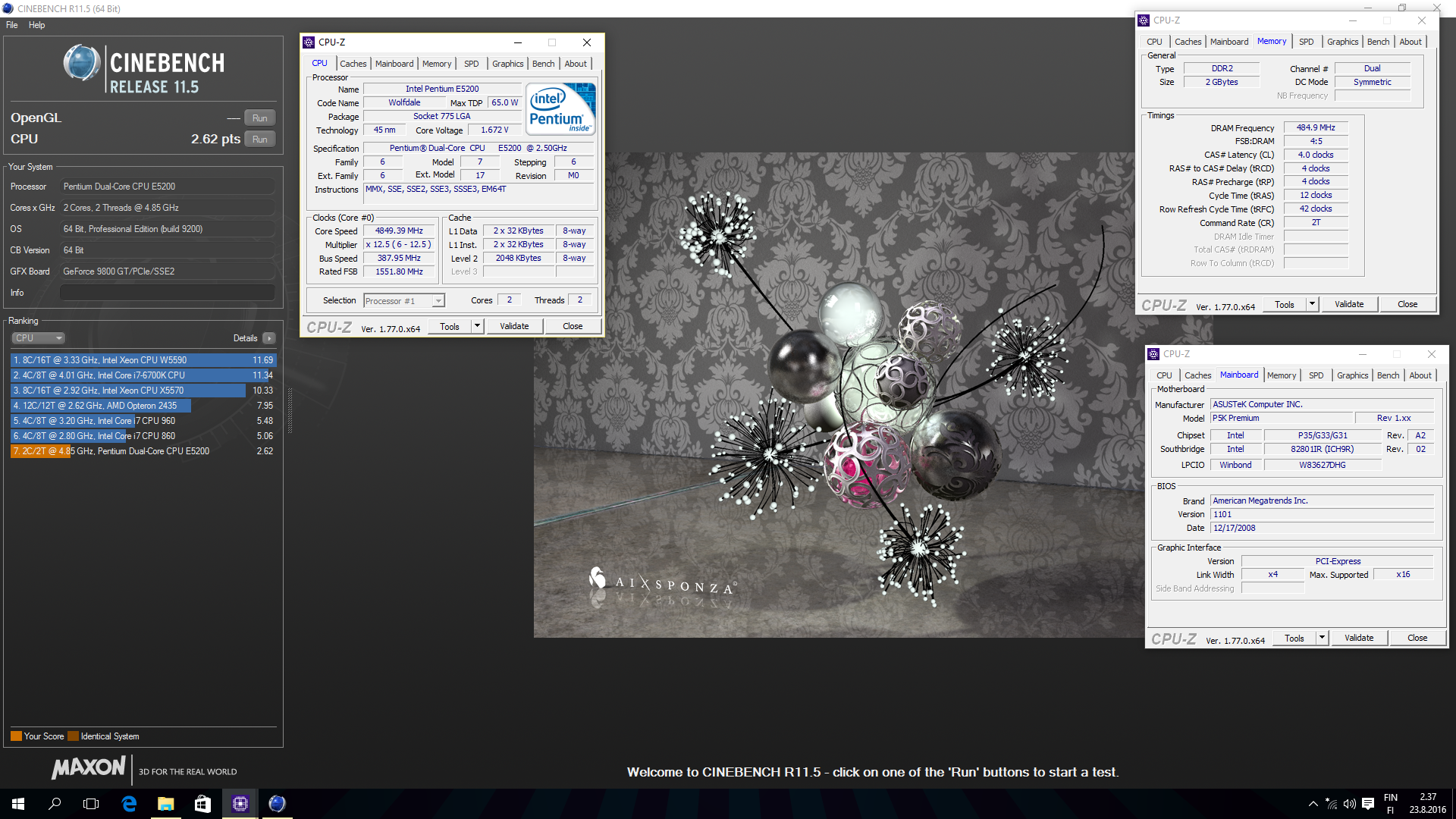Open Bench tab in Mainboard CPU-Z window
Screen dimensions: 1456x819
[x=1388, y=375]
